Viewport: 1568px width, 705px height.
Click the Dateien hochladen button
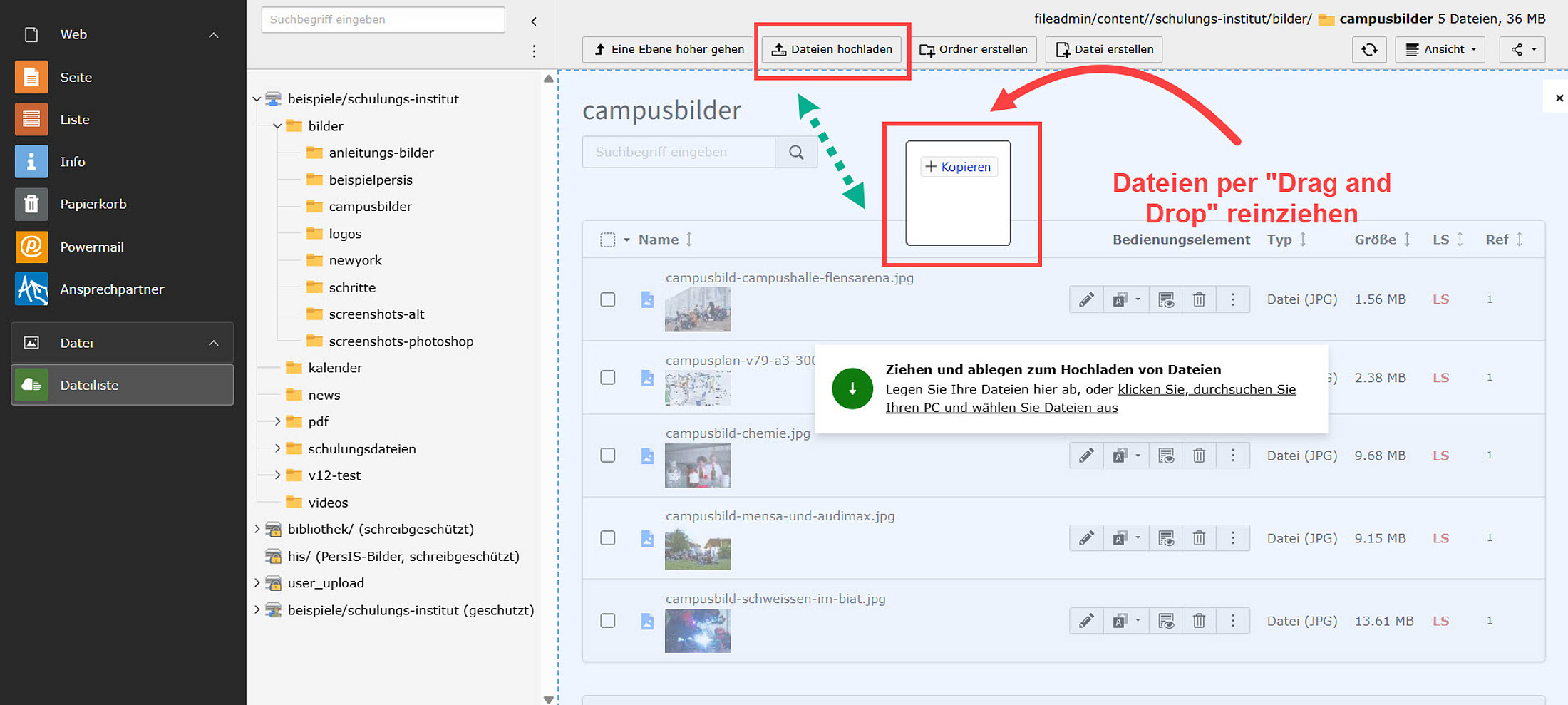pyautogui.click(x=832, y=50)
